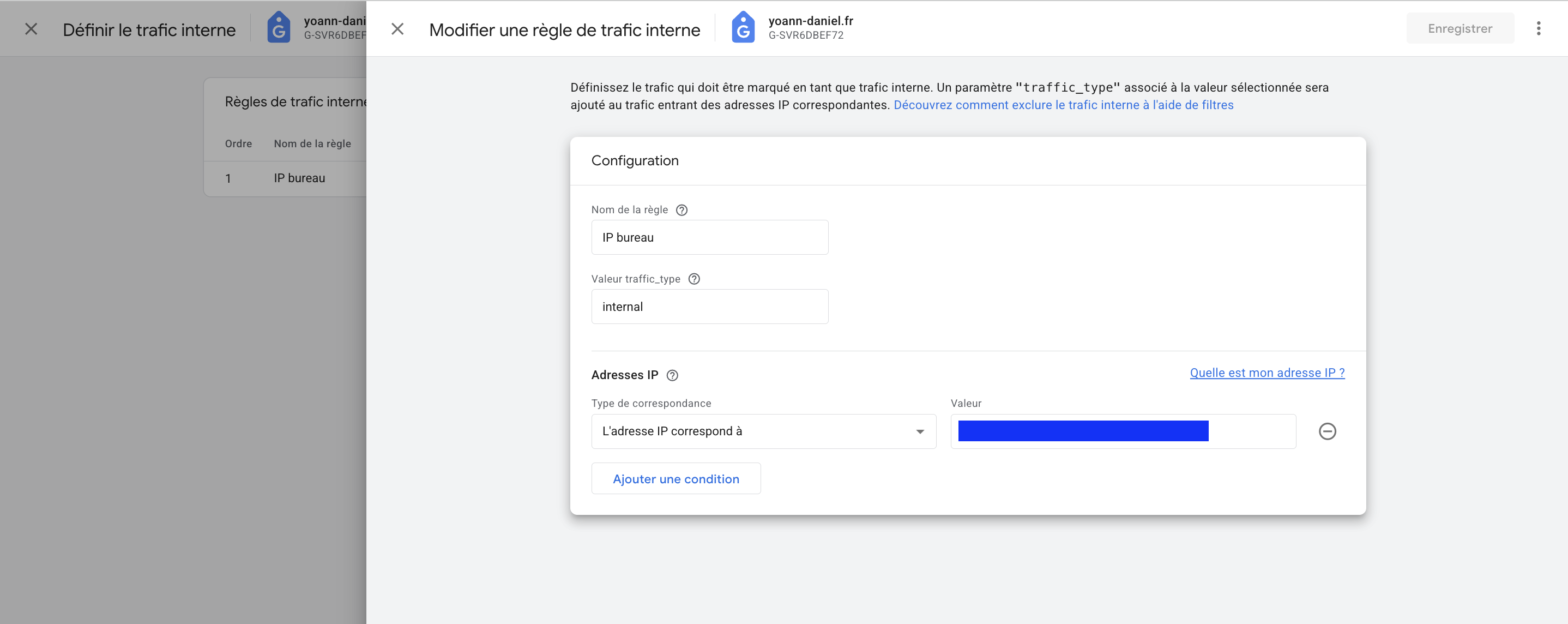This screenshot has height=624, width=1568.
Task: Click the Valeur traffic_type input field
Action: coord(709,307)
